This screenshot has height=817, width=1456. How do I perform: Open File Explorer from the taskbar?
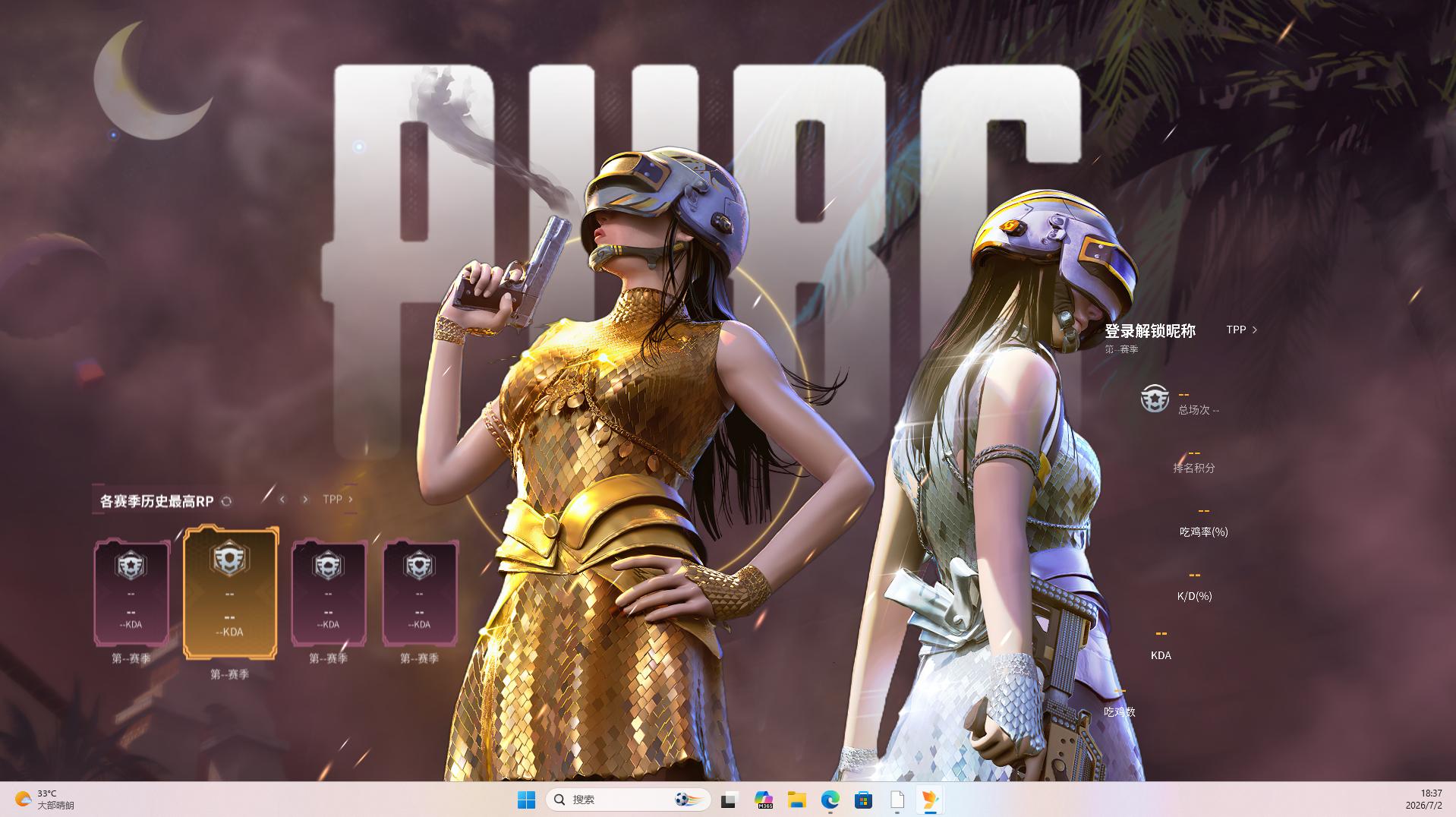coord(796,800)
